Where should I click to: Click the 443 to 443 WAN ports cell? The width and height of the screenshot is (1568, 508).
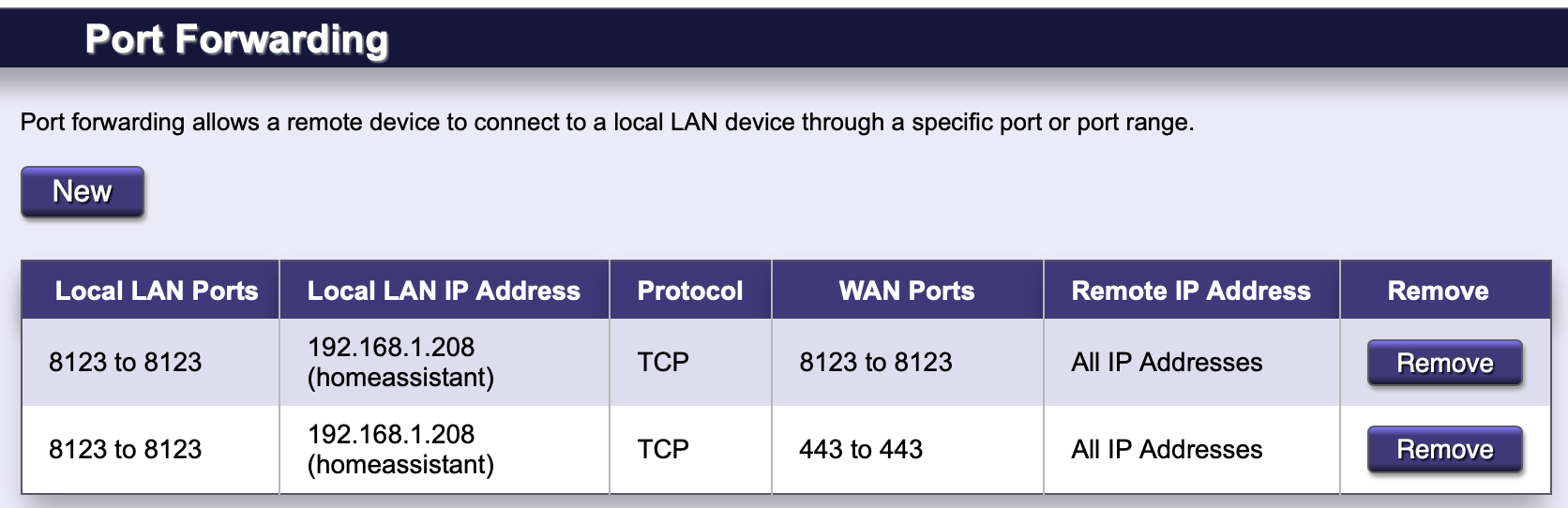(x=907, y=449)
